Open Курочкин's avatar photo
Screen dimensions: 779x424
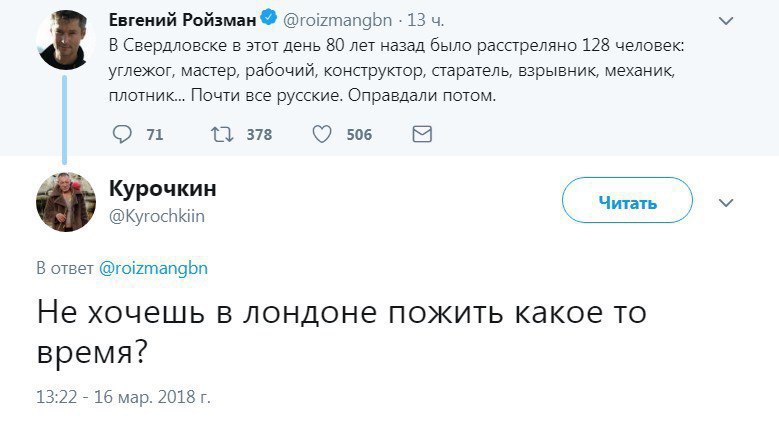pos(66,200)
